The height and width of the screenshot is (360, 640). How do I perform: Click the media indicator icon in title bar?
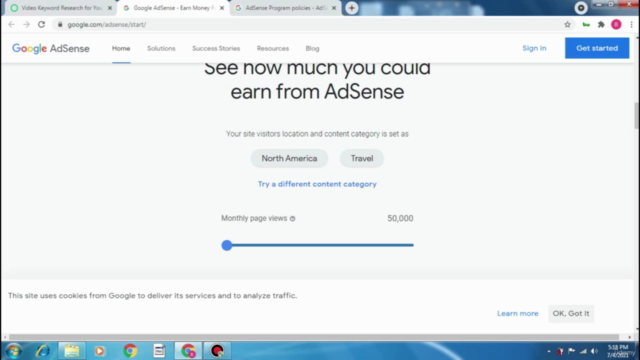pos(580,8)
